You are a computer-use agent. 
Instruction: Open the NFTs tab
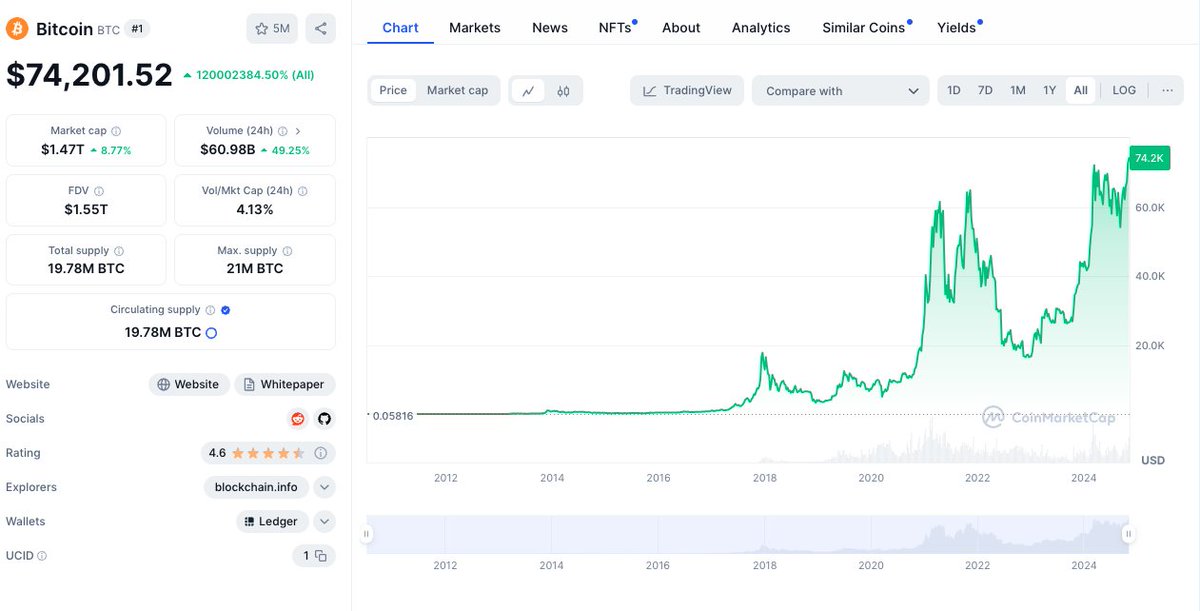[617, 28]
